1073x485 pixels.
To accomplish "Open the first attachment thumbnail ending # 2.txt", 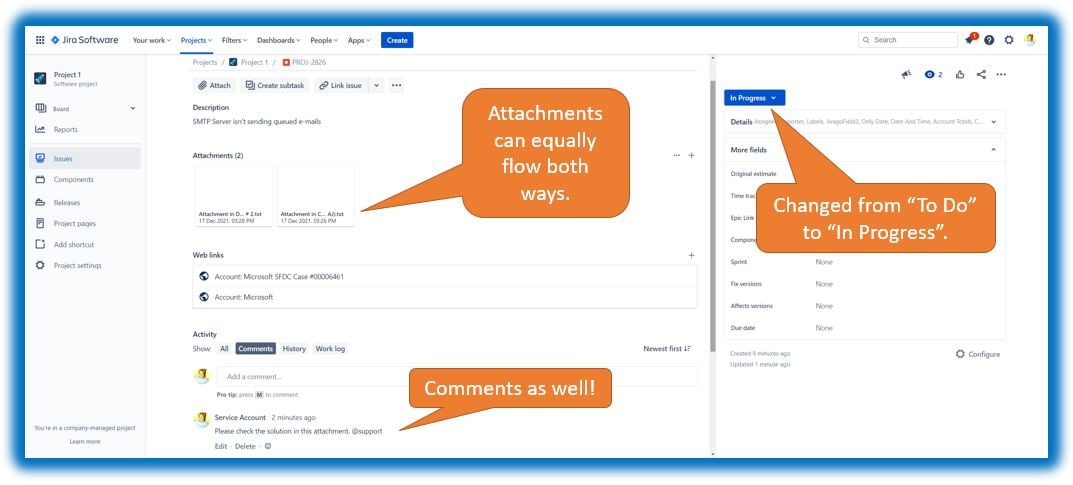I will tap(233, 195).
